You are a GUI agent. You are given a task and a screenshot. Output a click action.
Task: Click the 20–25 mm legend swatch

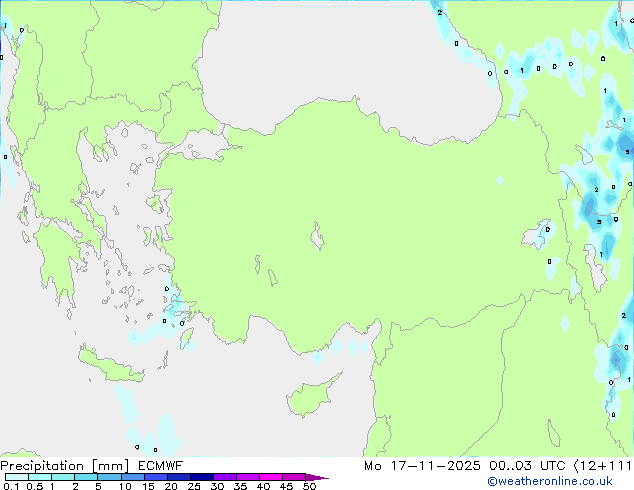click(179, 477)
